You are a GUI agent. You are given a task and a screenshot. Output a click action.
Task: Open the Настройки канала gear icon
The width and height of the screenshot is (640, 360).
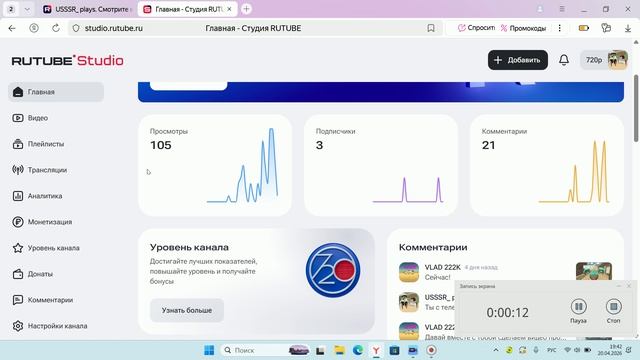18,326
